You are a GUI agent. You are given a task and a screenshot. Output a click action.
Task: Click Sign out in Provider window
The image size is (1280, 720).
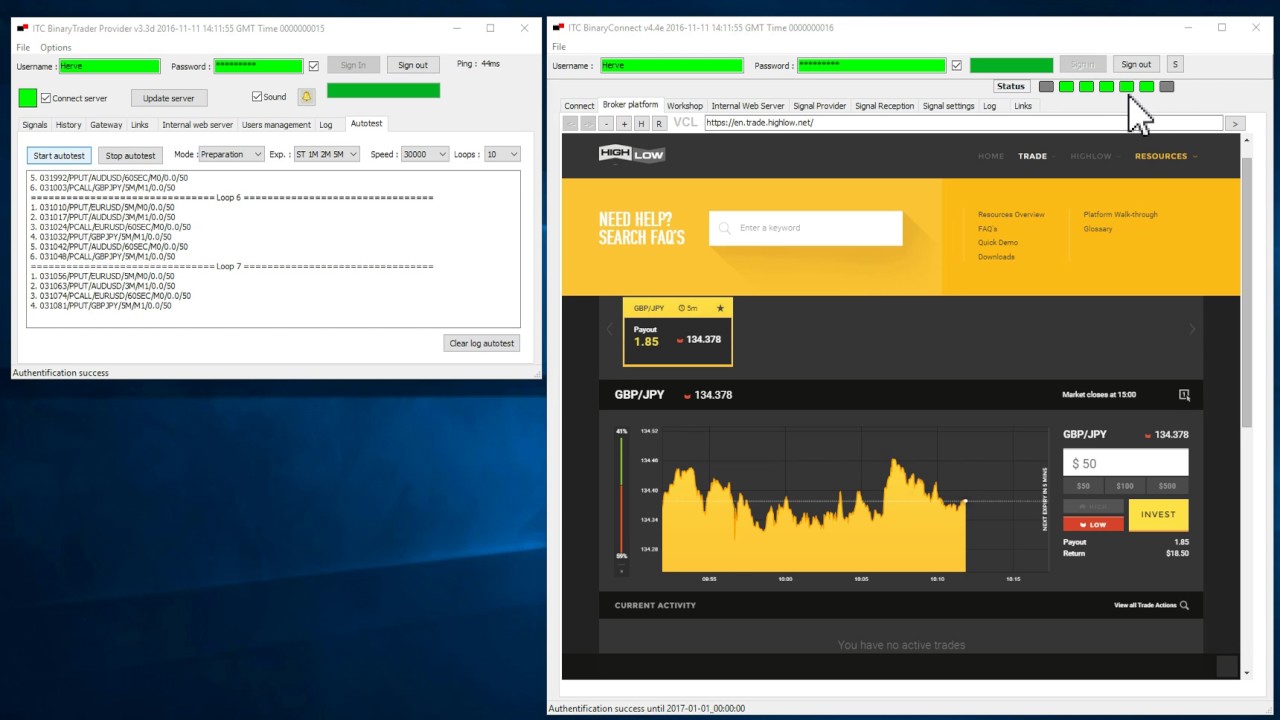(x=413, y=65)
